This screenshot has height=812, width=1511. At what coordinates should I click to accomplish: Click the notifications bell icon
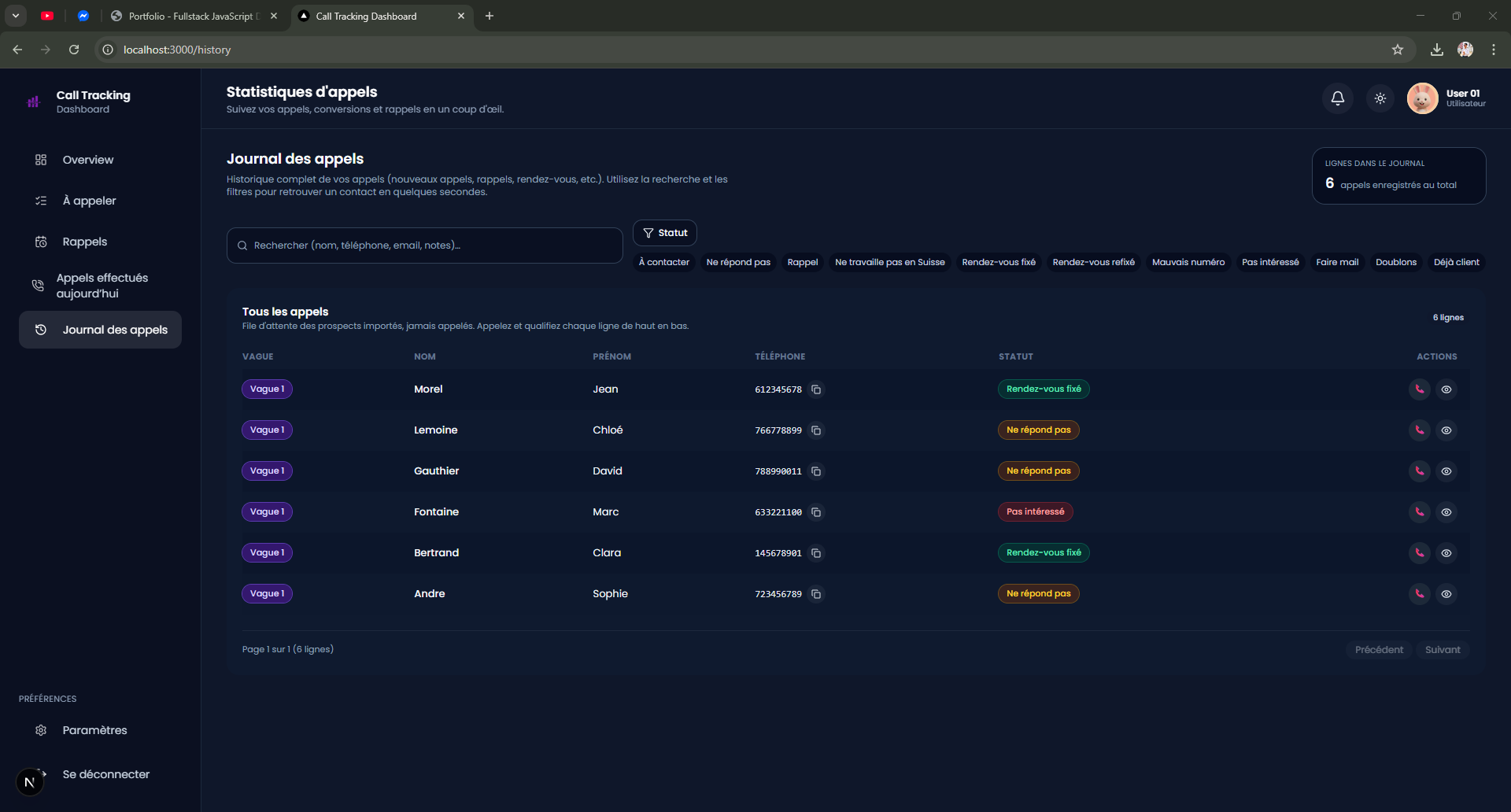(1337, 98)
